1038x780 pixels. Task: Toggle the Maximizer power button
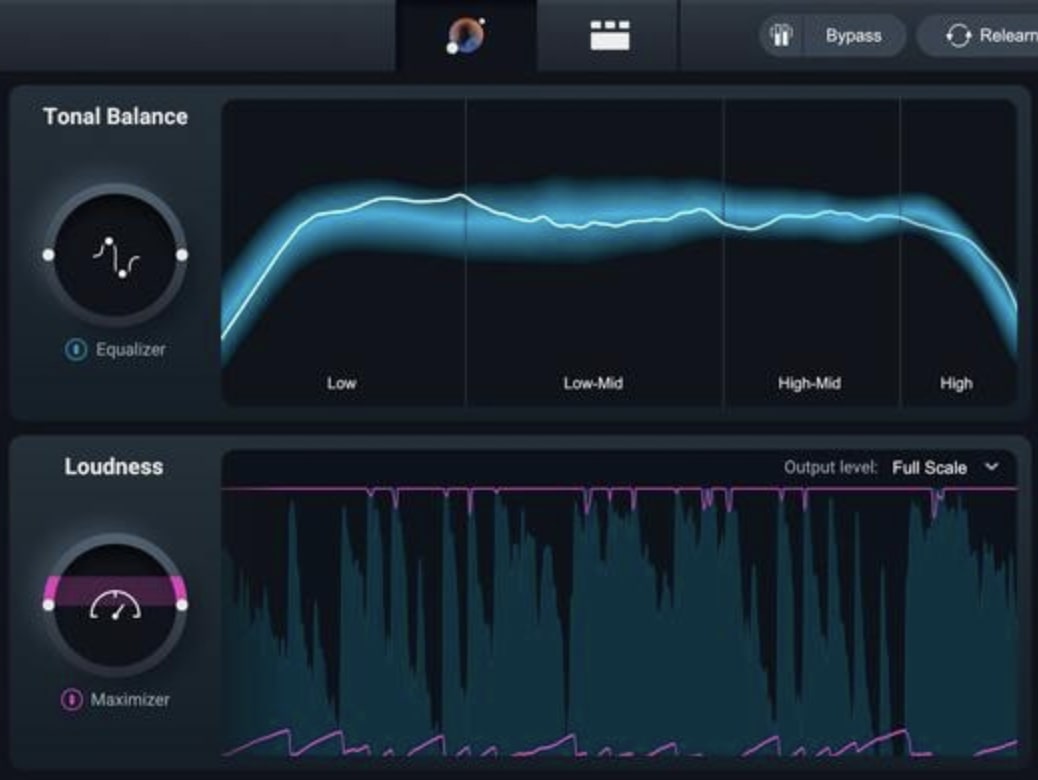pos(71,699)
